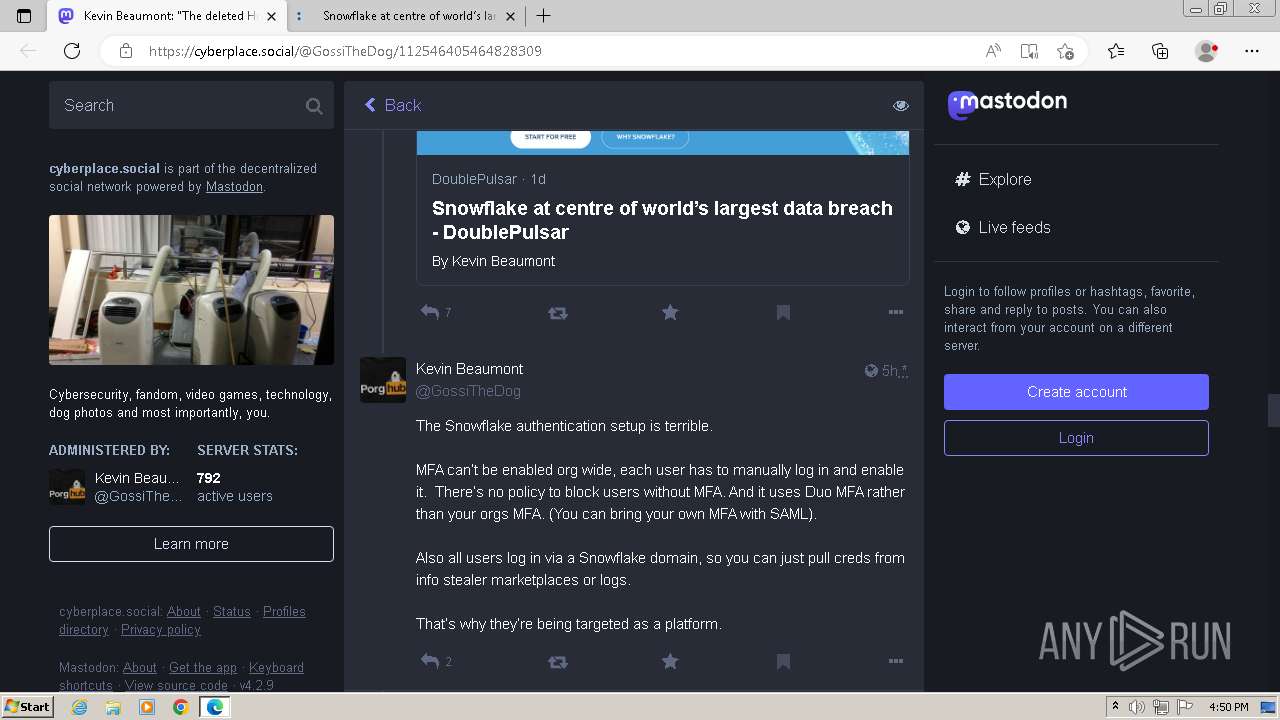Viewport: 1280px width, 720px height.
Task: Click the search magnifier icon
Action: pyautogui.click(x=314, y=106)
